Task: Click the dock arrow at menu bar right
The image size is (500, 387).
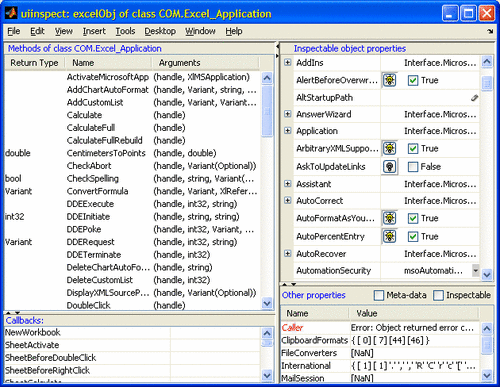Action: pyautogui.click(x=490, y=31)
